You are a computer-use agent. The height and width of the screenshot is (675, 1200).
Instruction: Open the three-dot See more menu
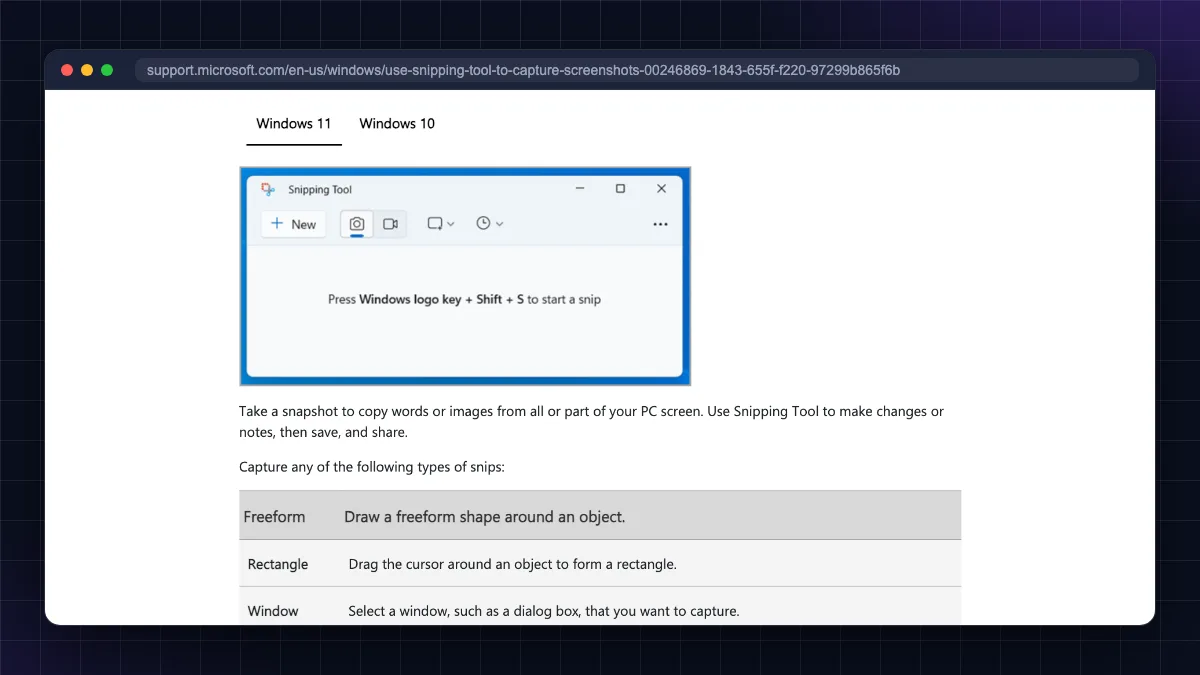[660, 224]
